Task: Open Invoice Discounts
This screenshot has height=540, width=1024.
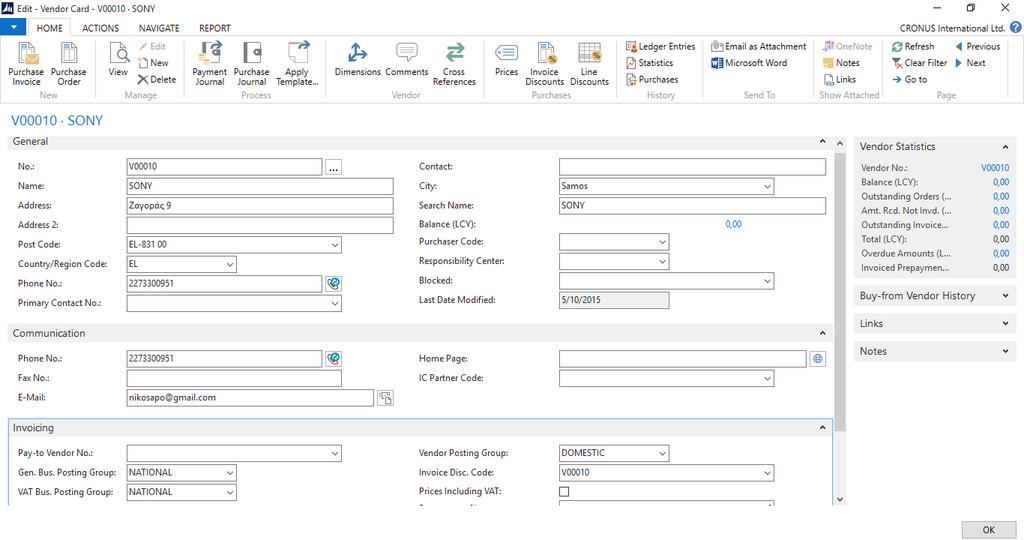Action: [545, 63]
